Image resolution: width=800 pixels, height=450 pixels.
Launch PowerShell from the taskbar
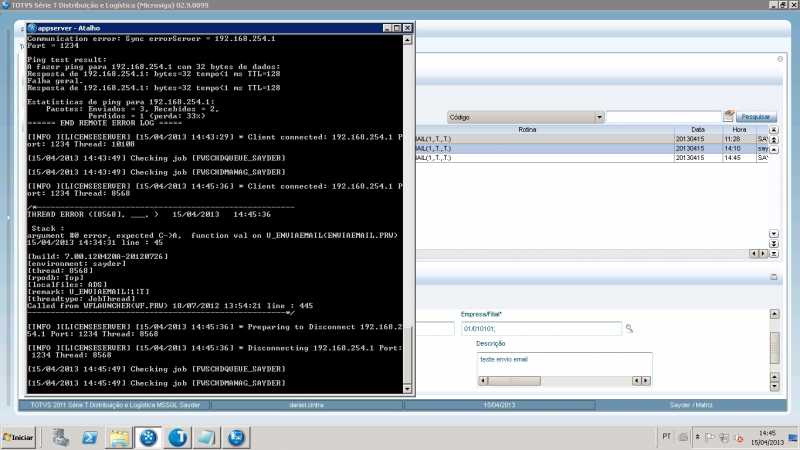click(90, 438)
